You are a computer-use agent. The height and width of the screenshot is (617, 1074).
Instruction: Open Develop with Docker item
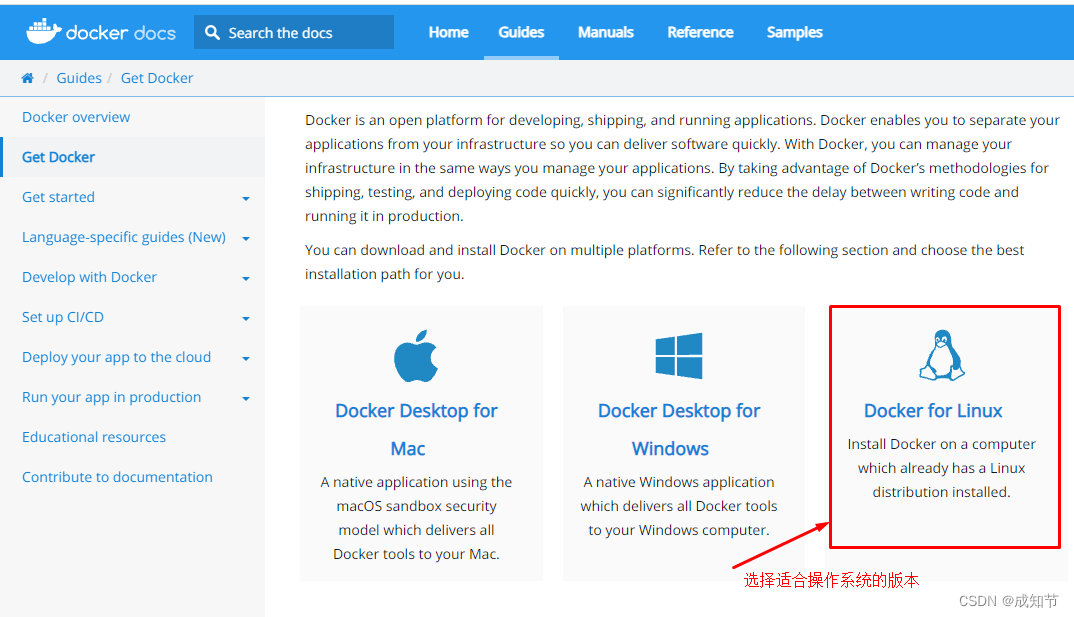pos(89,277)
